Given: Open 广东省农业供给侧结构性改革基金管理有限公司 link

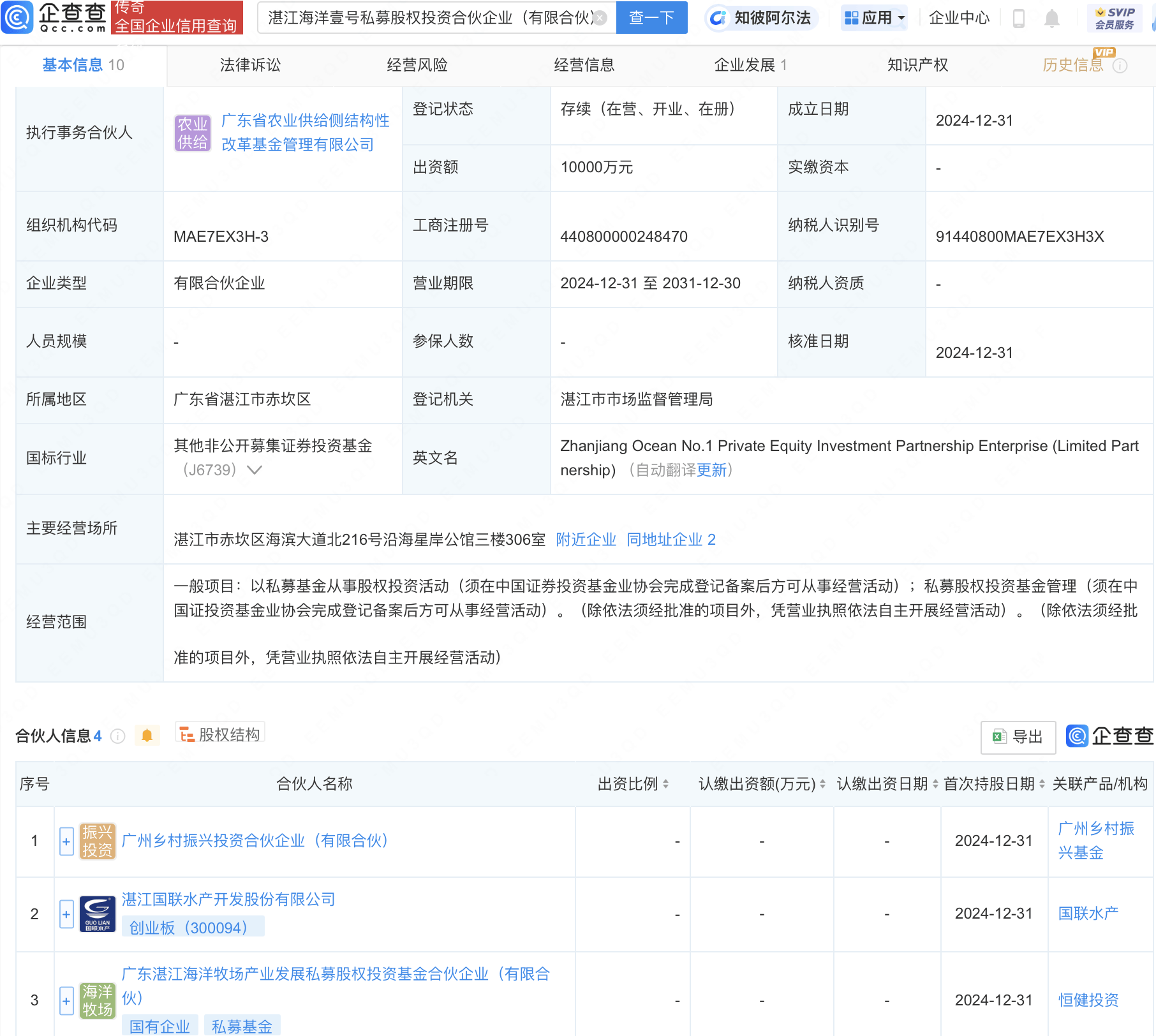Looking at the screenshot, I should 306,133.
